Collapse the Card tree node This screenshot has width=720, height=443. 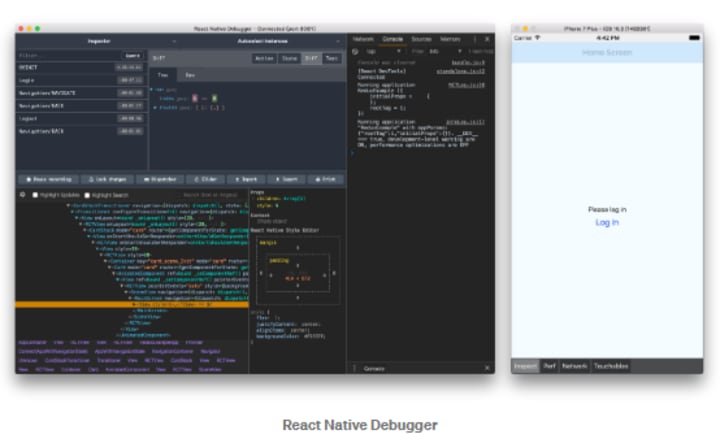[x=110, y=267]
